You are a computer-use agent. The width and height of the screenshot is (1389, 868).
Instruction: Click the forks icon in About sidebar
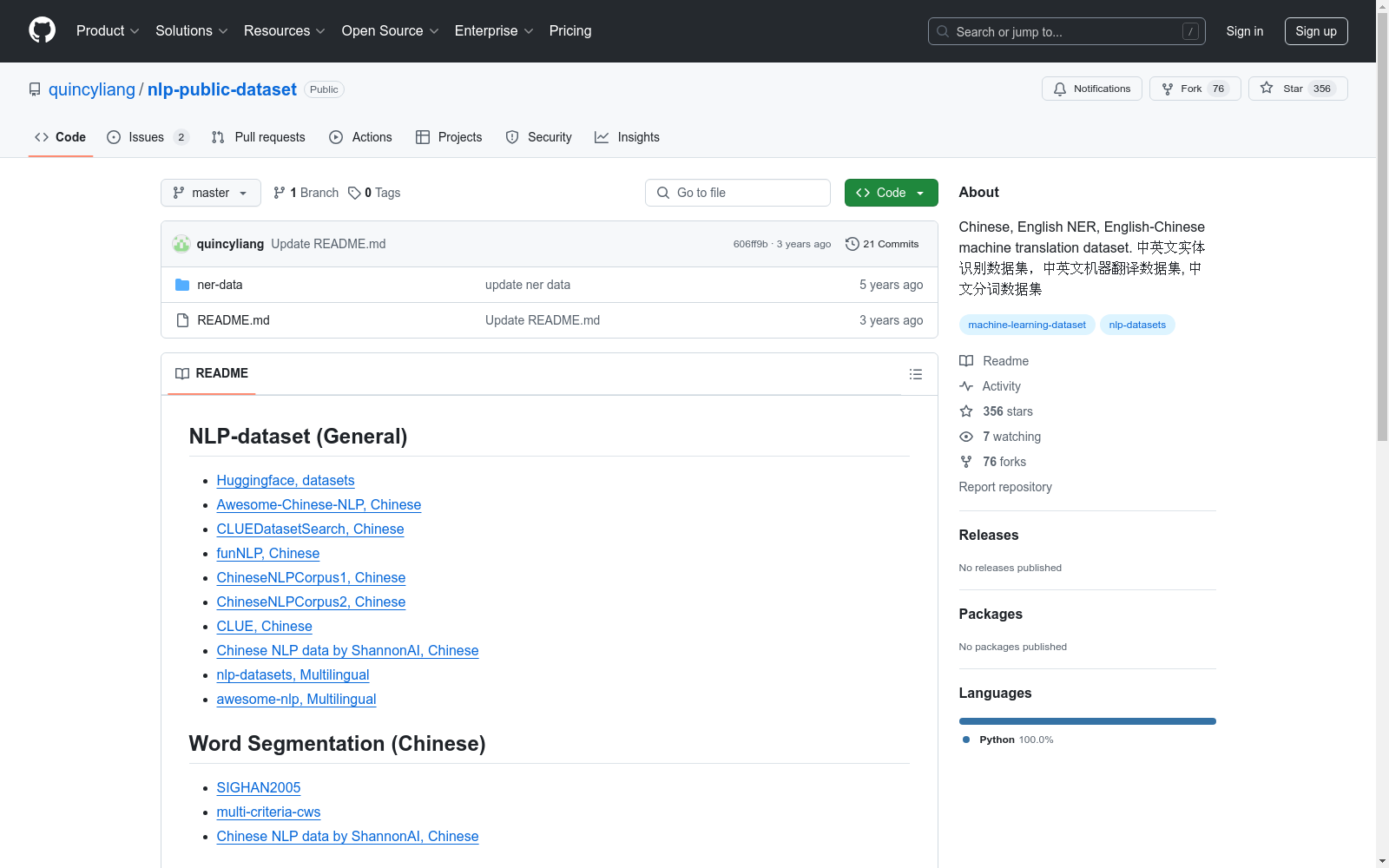966,462
